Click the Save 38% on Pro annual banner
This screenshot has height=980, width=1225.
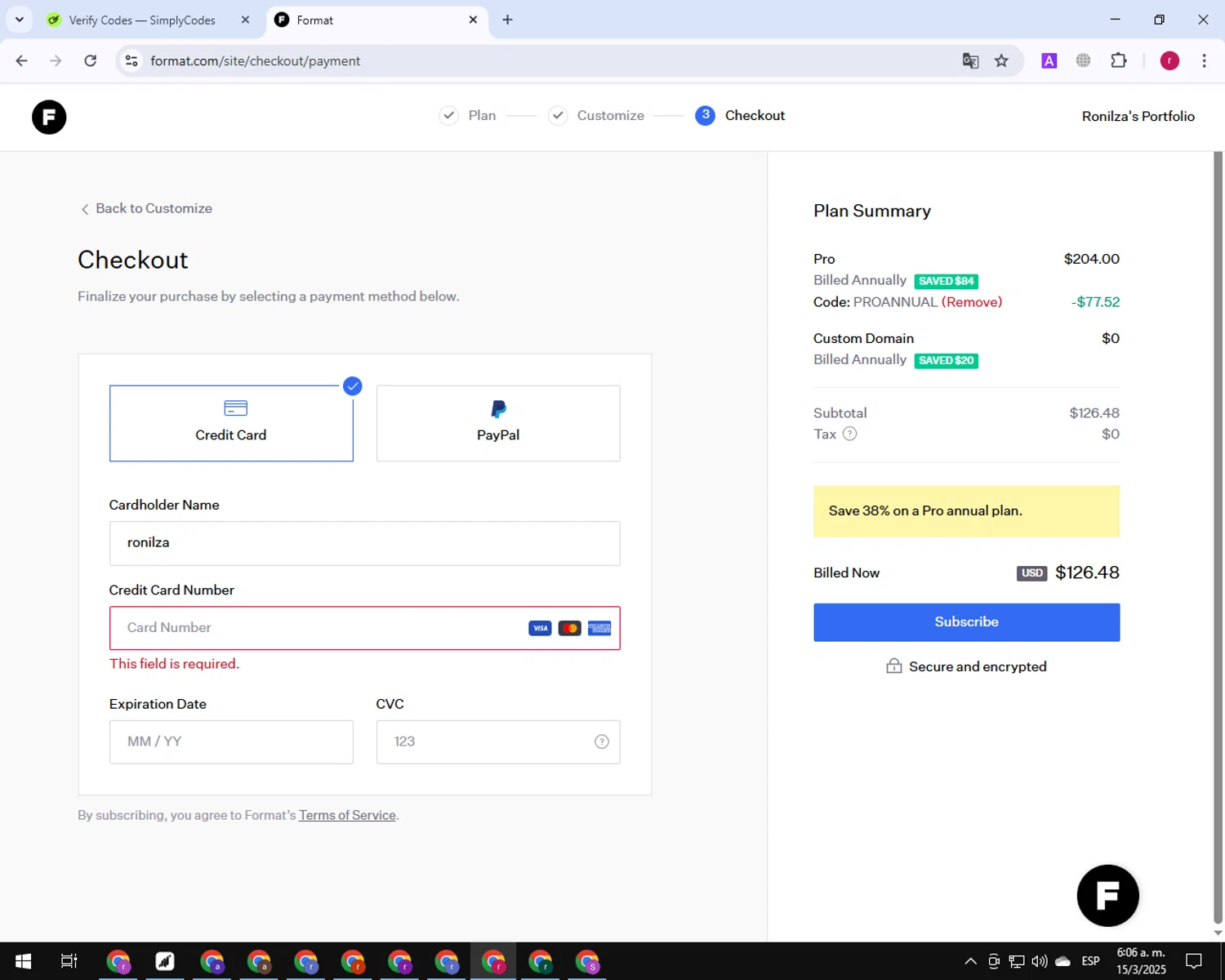966,511
